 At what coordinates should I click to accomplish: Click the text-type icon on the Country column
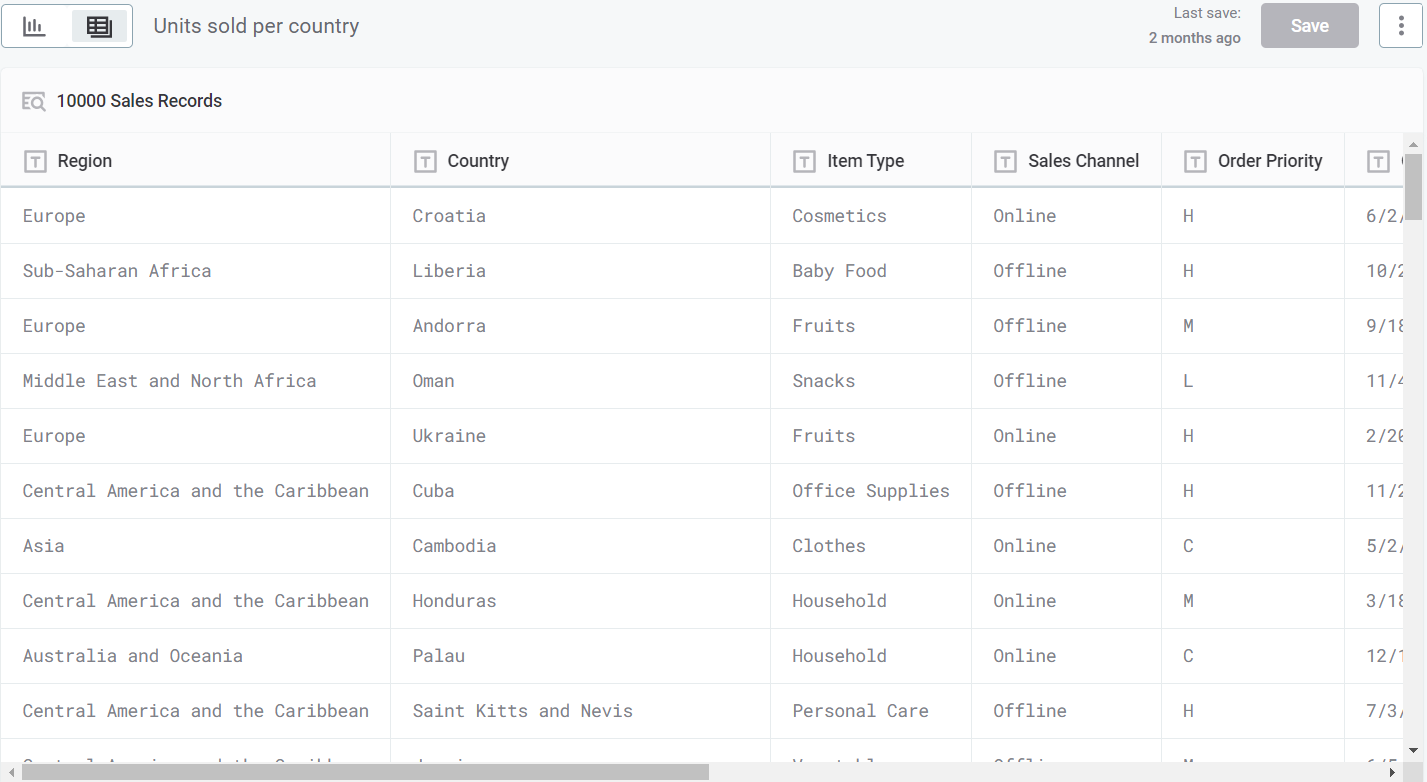(x=425, y=160)
